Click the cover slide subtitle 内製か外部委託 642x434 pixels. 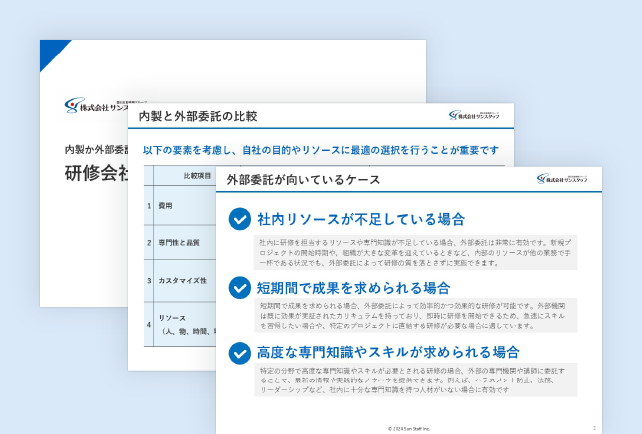(97, 149)
